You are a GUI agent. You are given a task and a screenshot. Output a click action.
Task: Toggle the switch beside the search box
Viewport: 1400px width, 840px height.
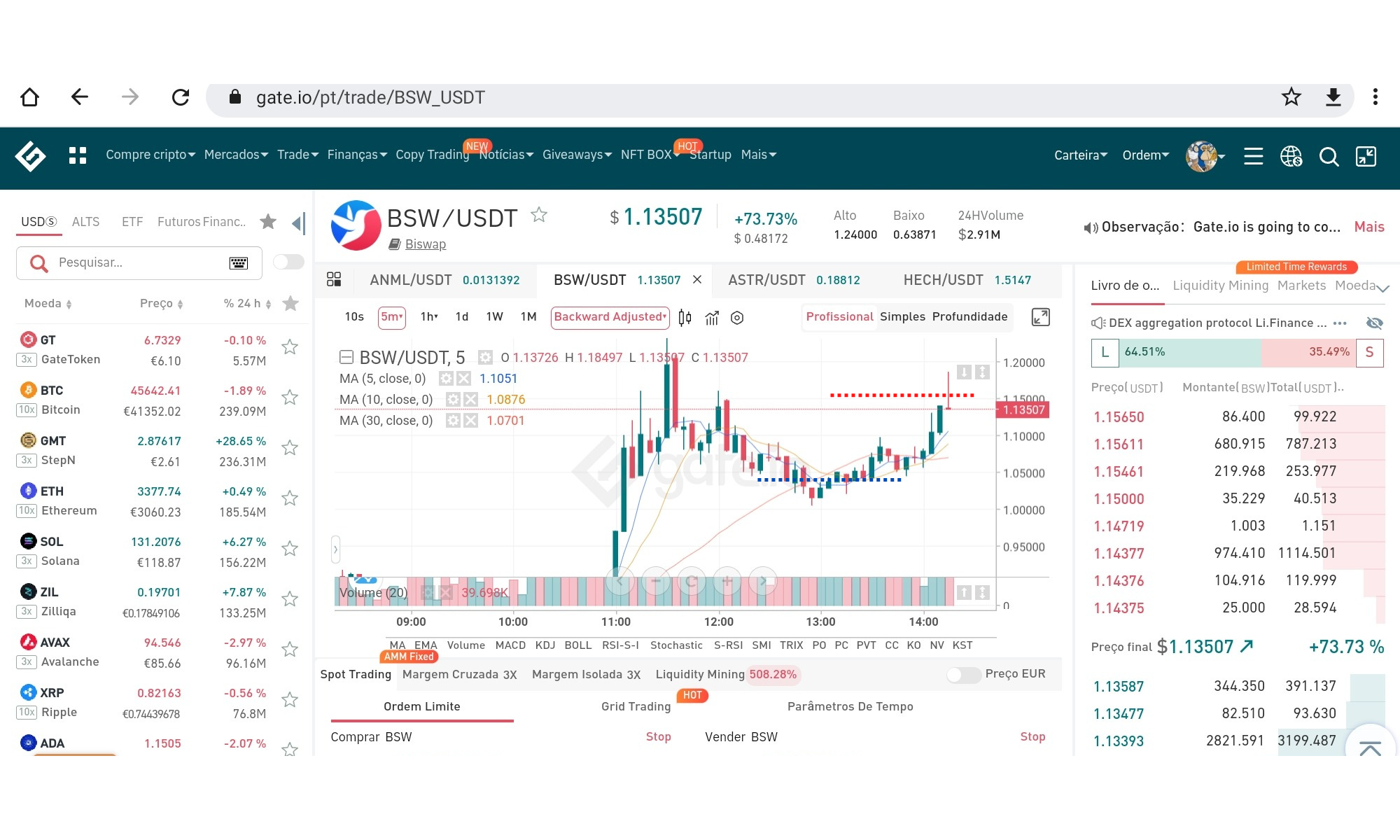(288, 262)
